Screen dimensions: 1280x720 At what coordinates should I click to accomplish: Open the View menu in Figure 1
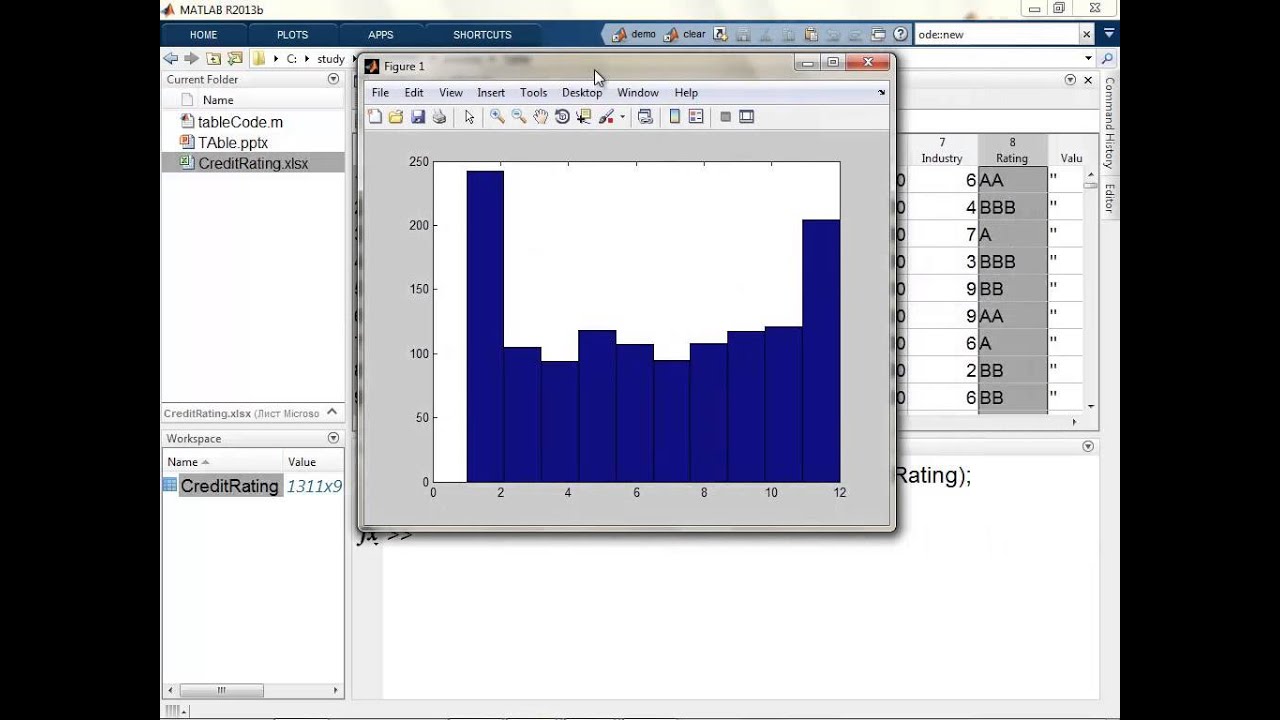point(451,93)
